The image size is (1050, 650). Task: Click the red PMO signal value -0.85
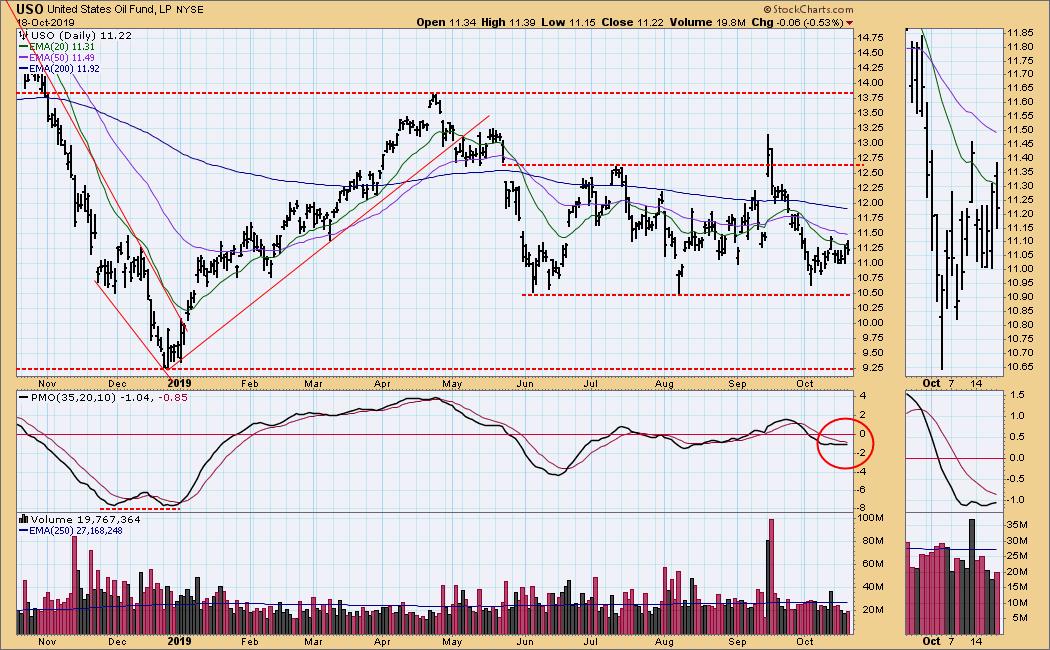point(175,397)
